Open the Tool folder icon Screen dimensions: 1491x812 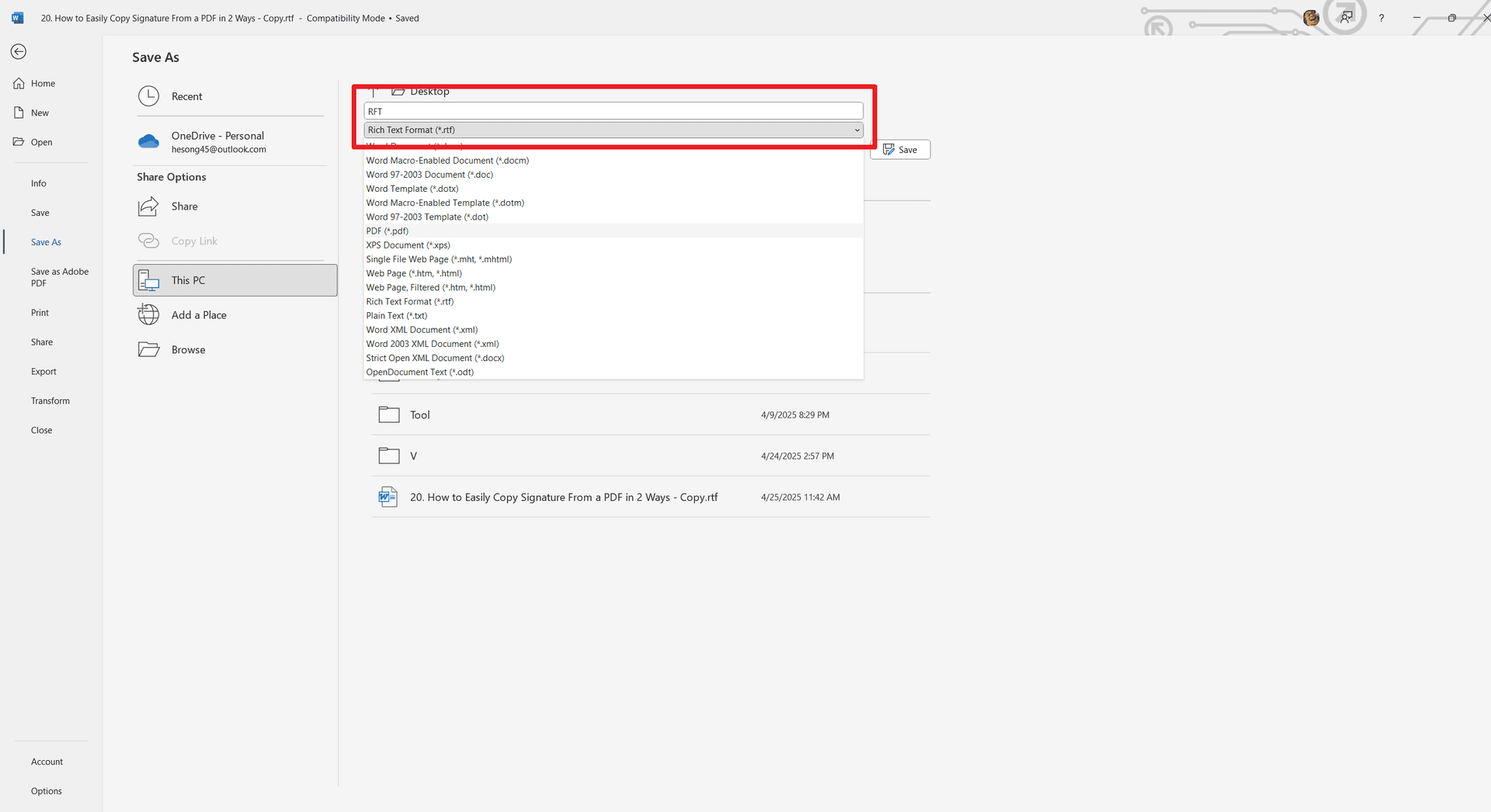(x=388, y=415)
